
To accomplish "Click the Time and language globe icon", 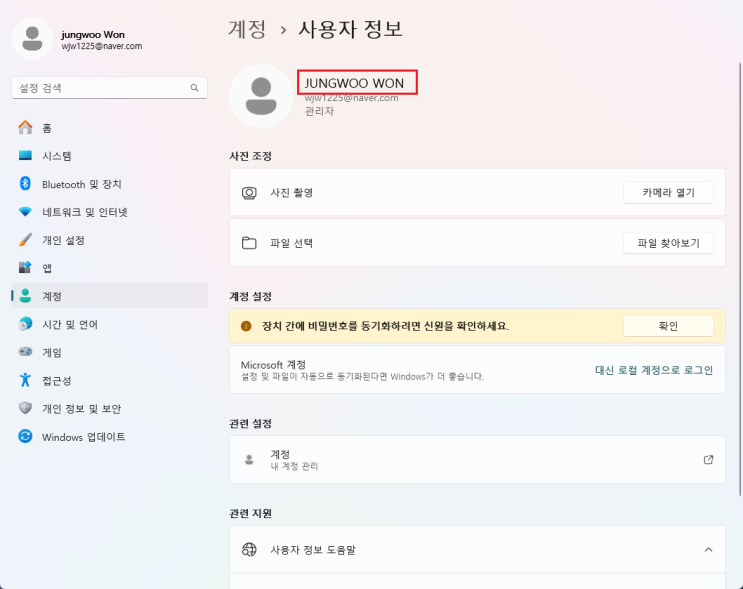I will (x=25, y=324).
